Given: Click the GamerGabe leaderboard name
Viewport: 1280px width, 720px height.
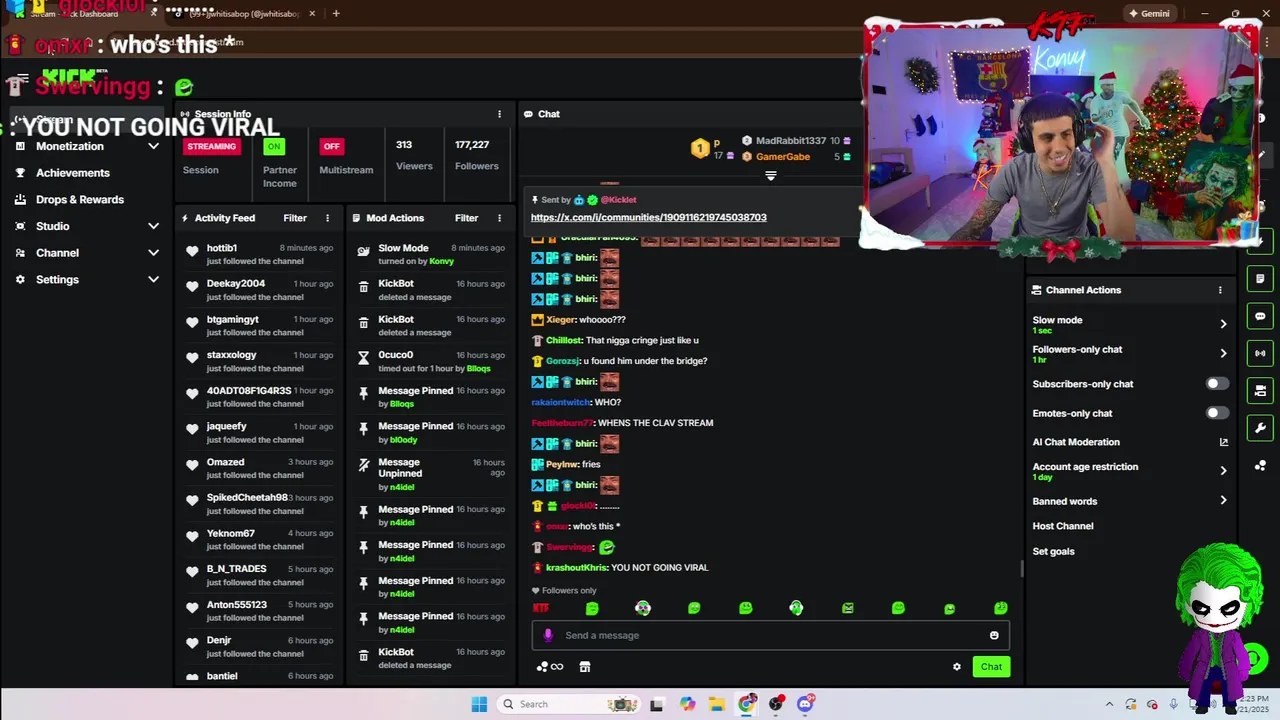Looking at the screenshot, I should pyautogui.click(x=783, y=157).
